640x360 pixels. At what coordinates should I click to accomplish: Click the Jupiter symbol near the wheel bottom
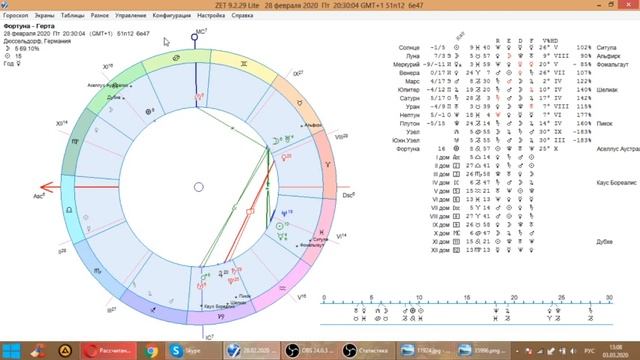tap(221, 273)
